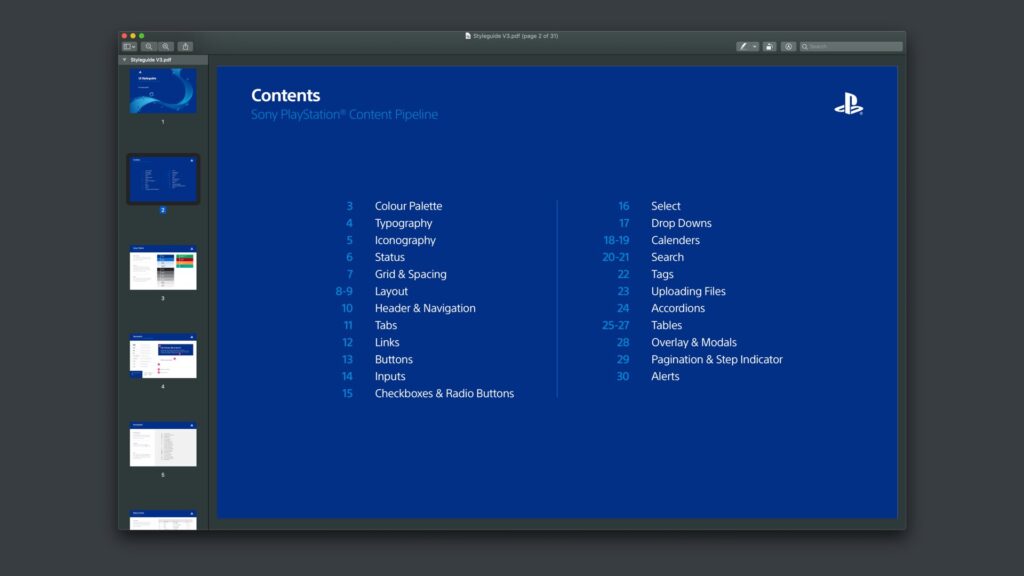1024x576 pixels.
Task: Click the rotate page icon
Action: point(769,46)
